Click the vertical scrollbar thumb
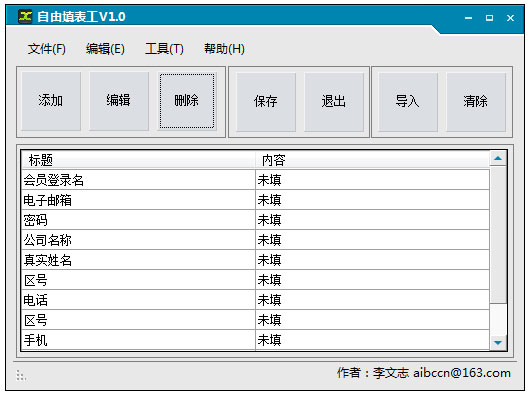The image size is (530, 396). pos(498,234)
